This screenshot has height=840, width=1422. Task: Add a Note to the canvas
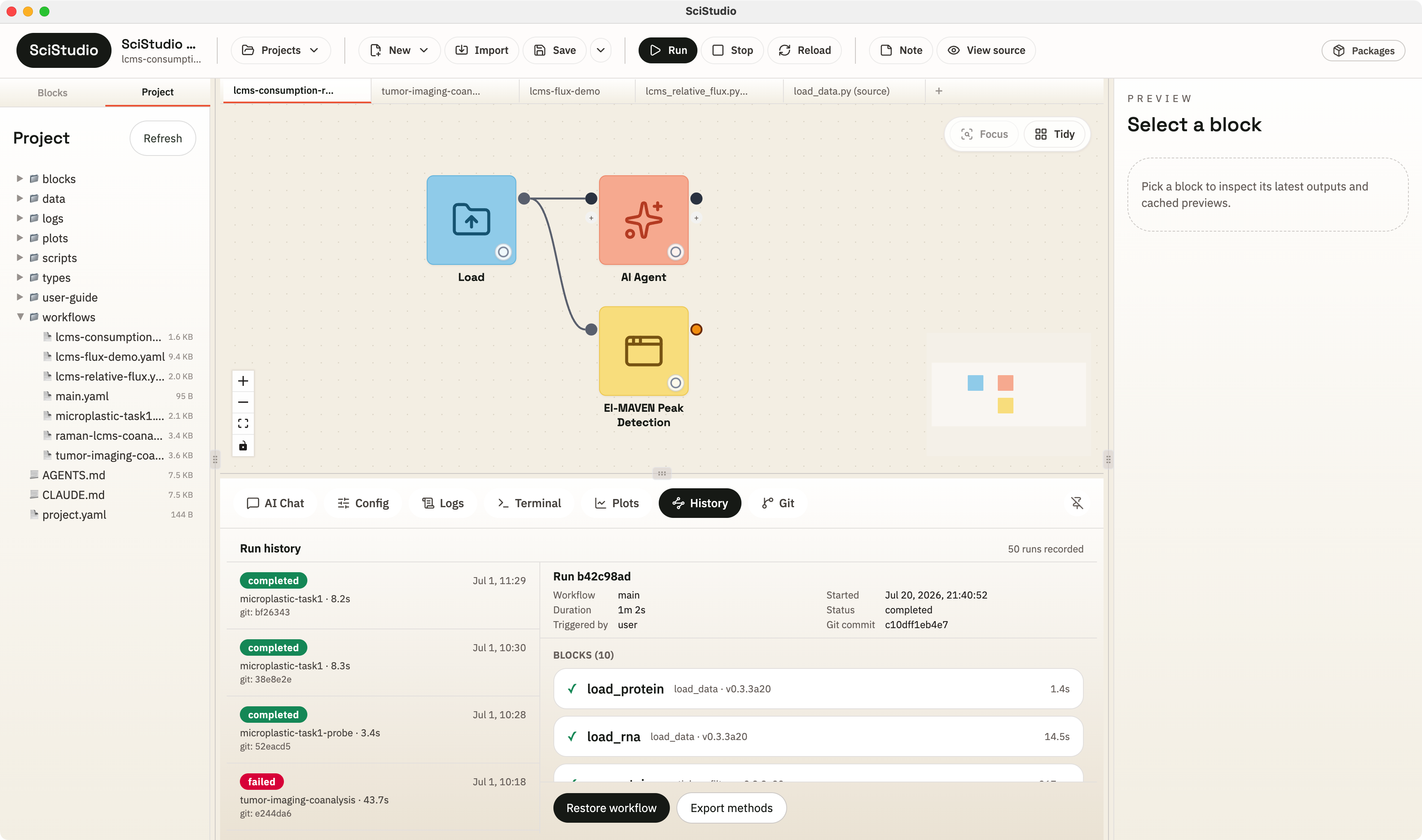[901, 50]
